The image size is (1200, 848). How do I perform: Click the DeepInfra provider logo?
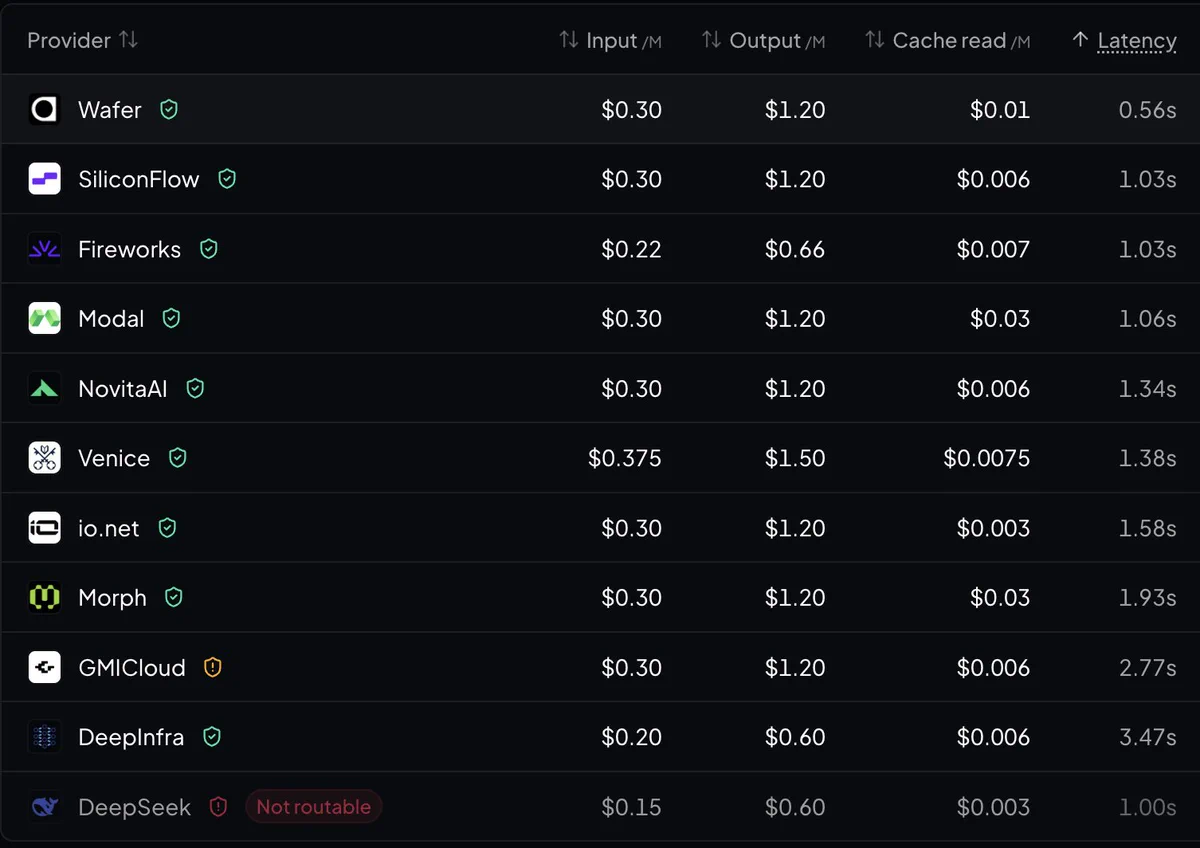[x=44, y=737]
